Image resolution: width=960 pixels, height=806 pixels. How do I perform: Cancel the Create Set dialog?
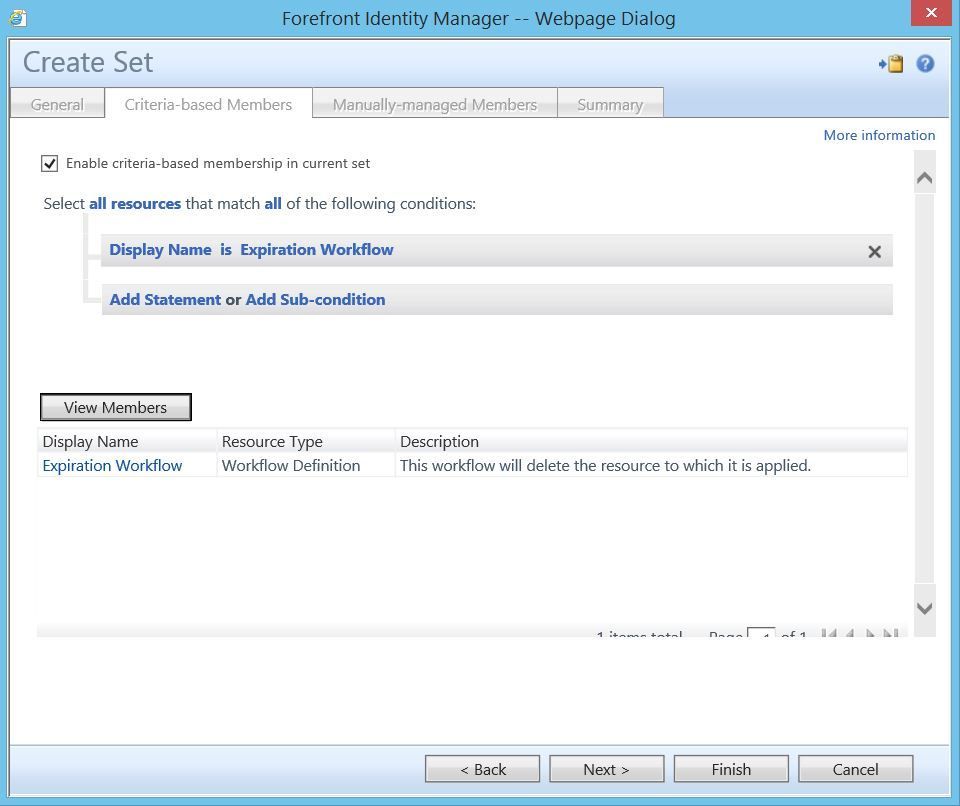[855, 769]
